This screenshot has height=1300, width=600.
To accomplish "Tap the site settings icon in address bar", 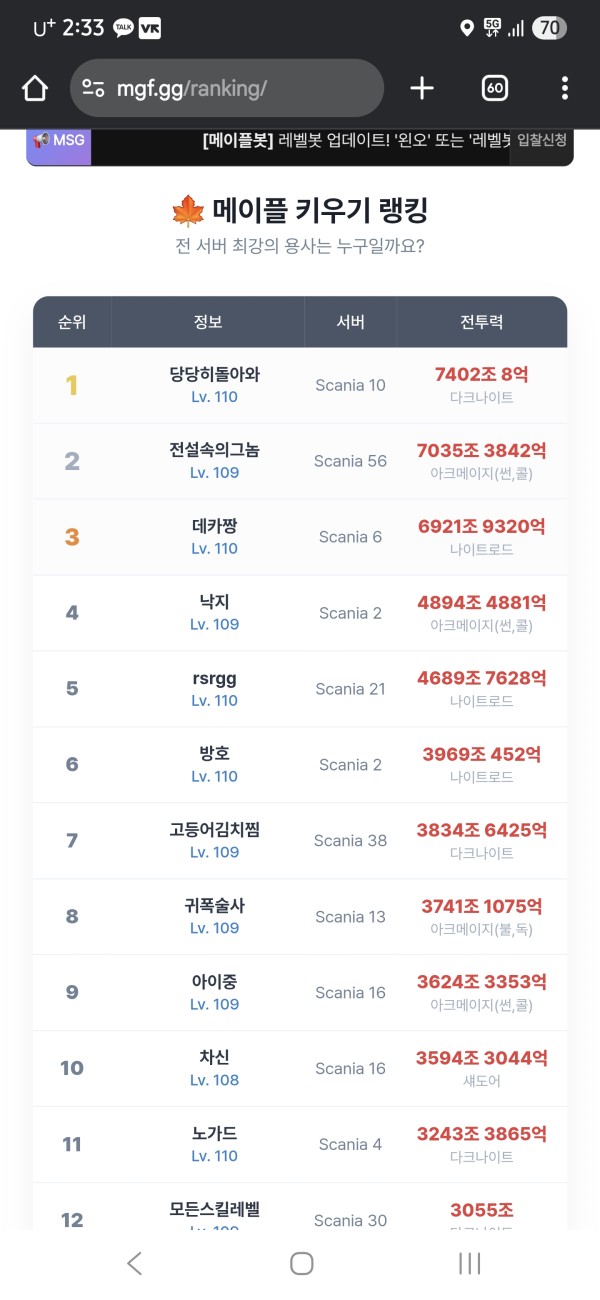I will pyautogui.click(x=94, y=89).
